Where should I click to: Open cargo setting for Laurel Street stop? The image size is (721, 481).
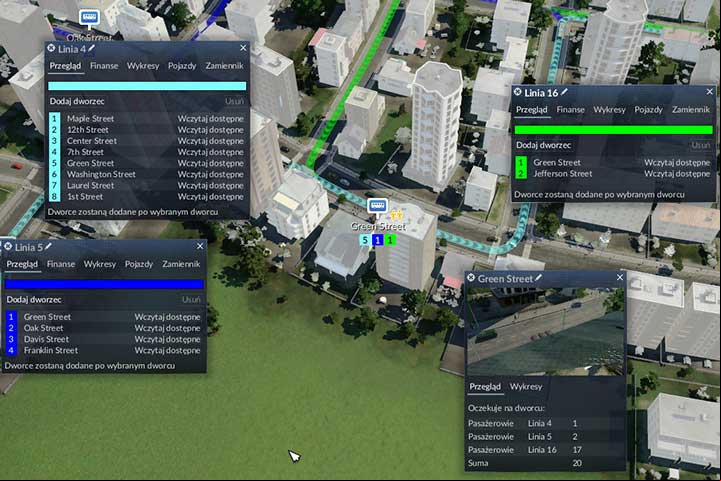click(211, 185)
